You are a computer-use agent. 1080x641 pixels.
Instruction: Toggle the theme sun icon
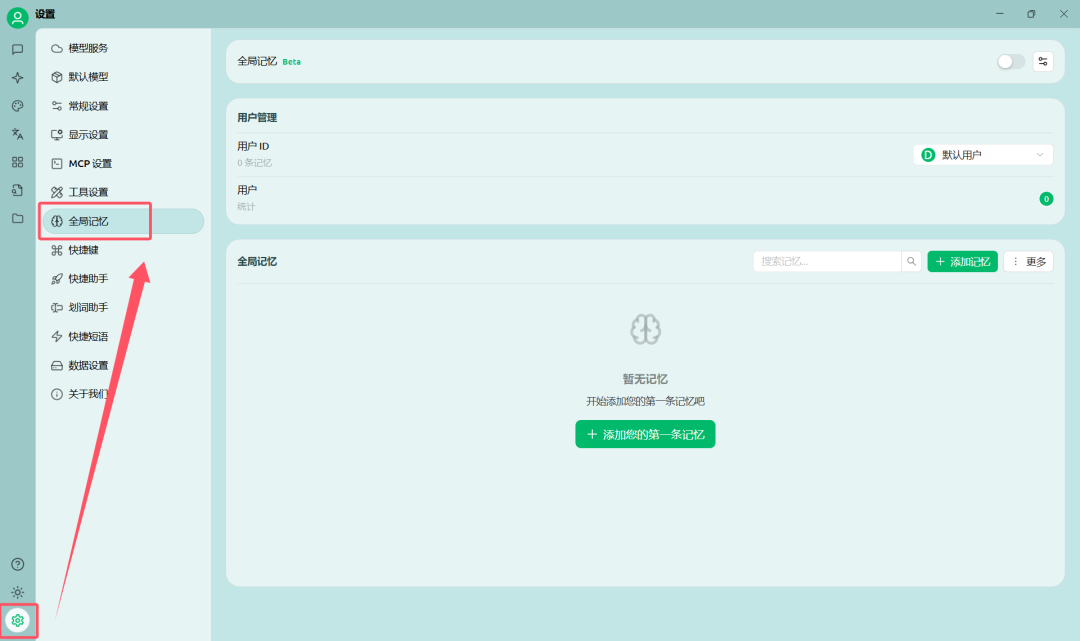tap(18, 592)
